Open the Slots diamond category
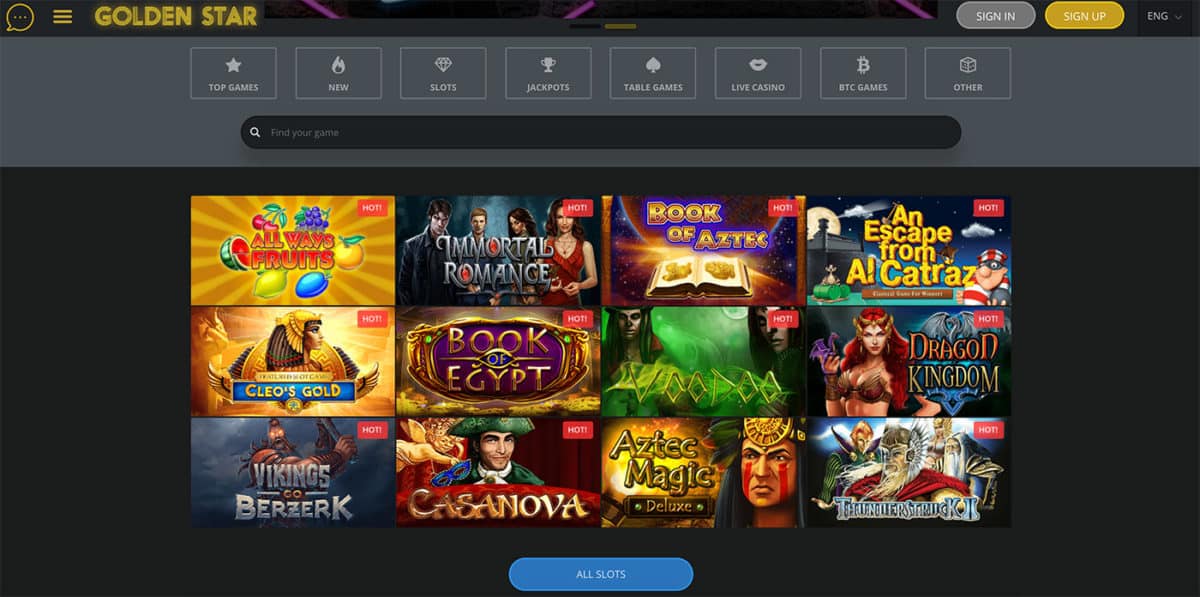Screen dimensions: 1200x597 [x=443, y=73]
